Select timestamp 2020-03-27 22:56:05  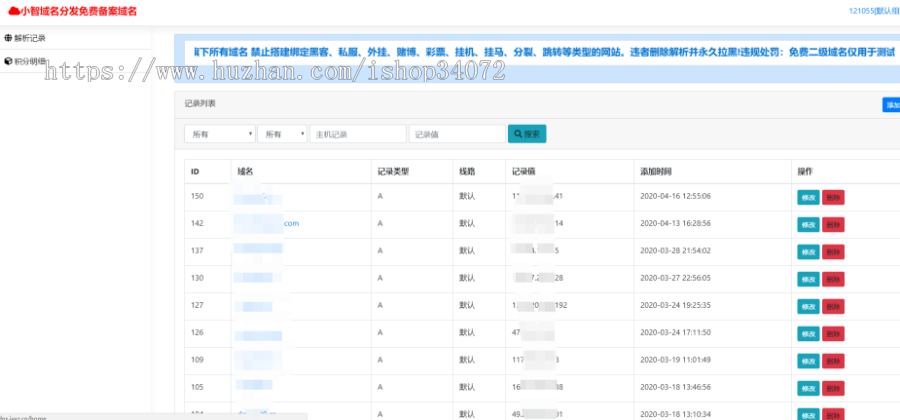click(676, 278)
